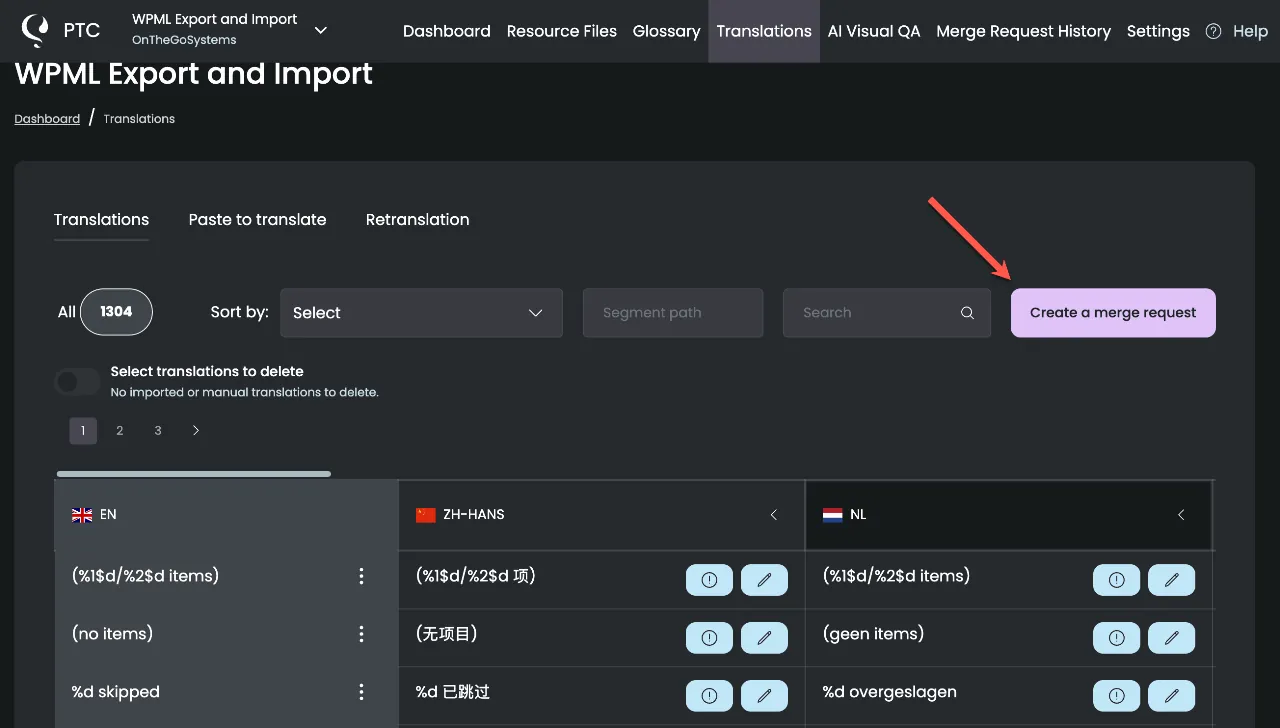View Merge Request History
Image resolution: width=1280 pixels, height=728 pixels.
pos(1023,31)
